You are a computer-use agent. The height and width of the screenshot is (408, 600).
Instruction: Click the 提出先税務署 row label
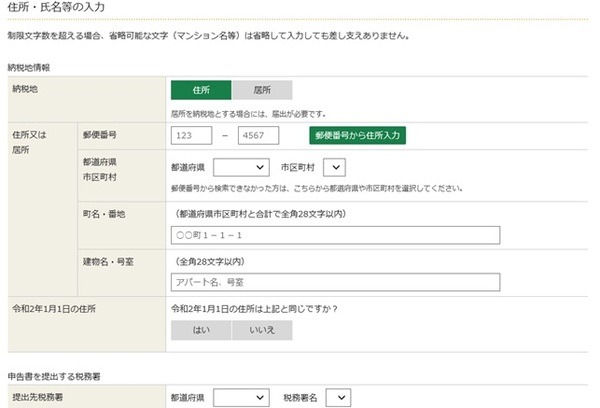[38, 397]
